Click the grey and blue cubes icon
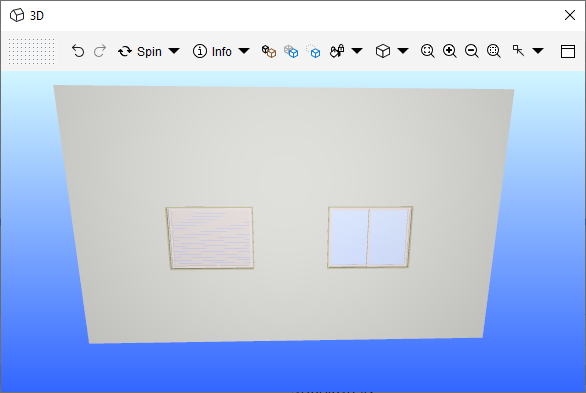 click(291, 51)
